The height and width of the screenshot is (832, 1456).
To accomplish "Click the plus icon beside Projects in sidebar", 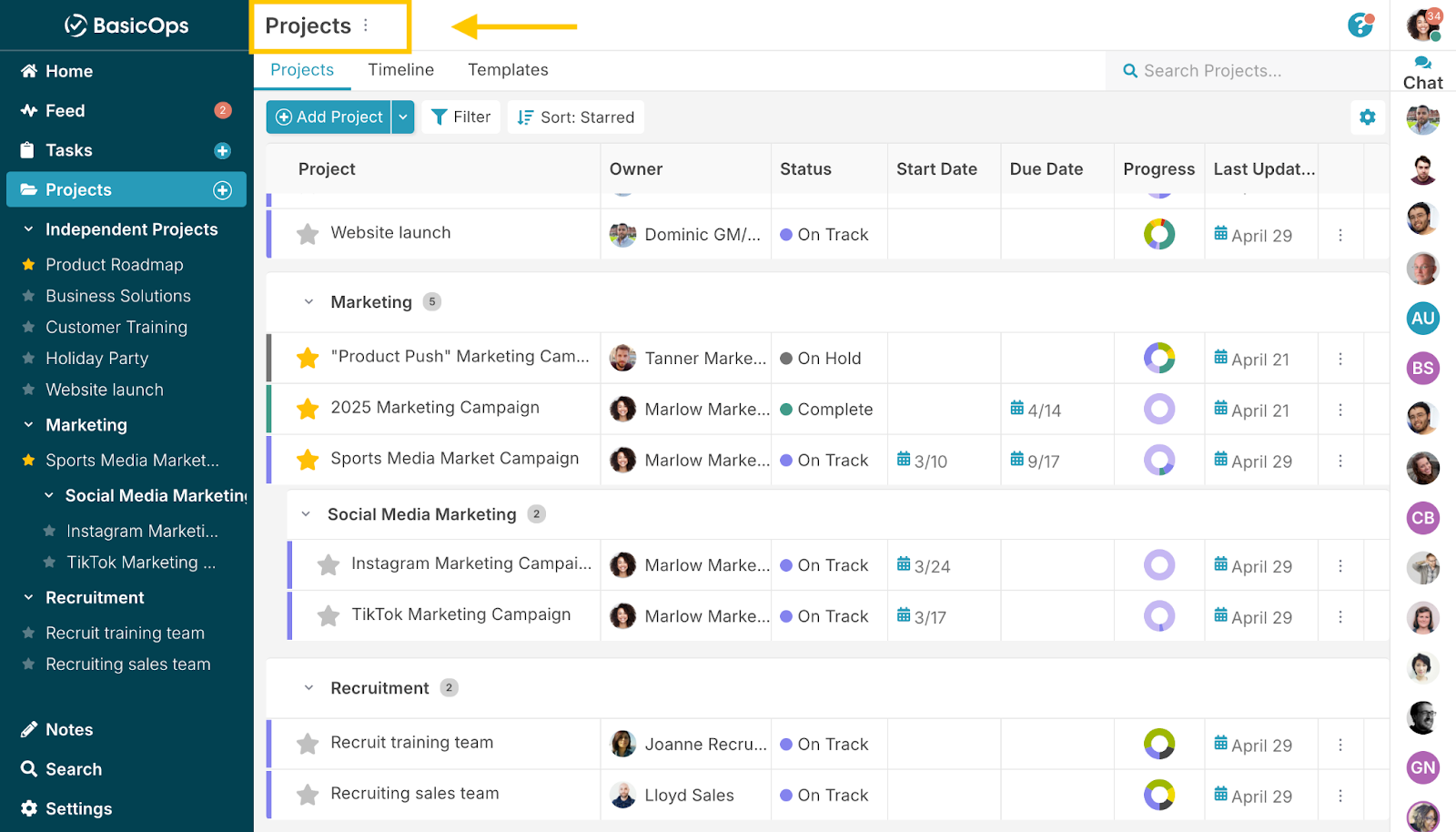I will pyautogui.click(x=222, y=190).
